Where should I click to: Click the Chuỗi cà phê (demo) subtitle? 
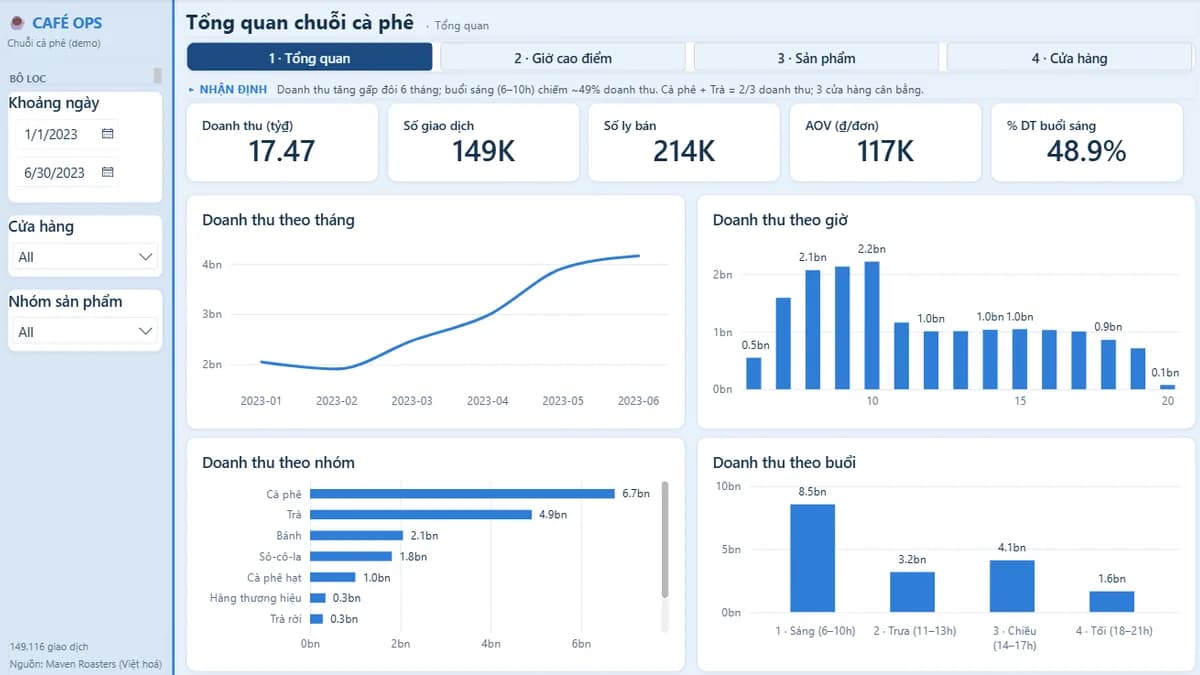tap(54, 43)
